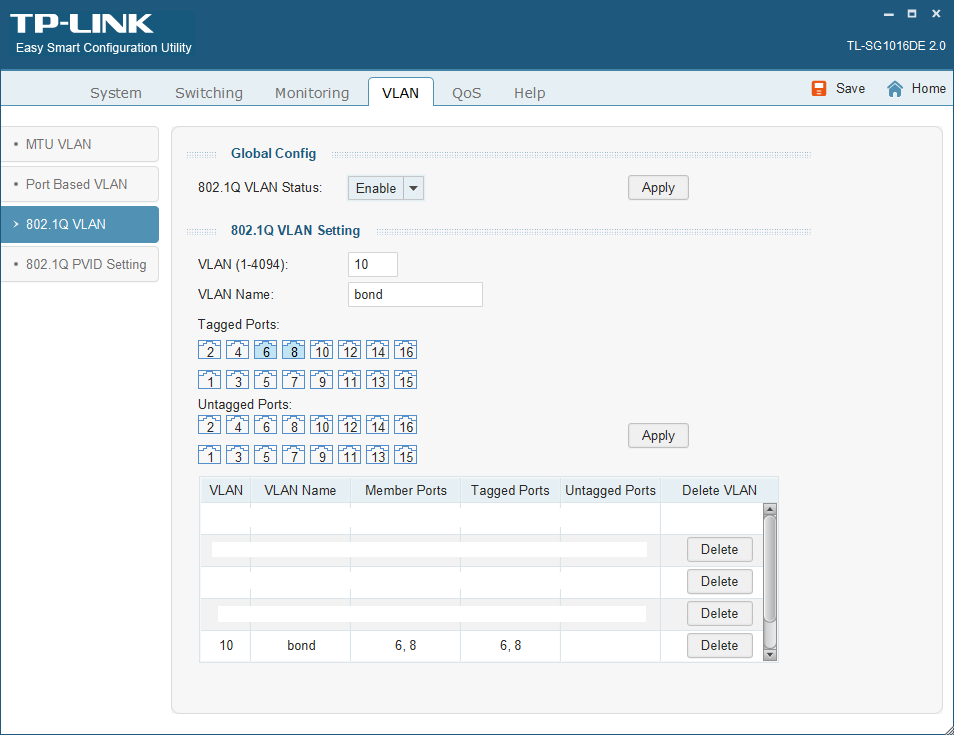This screenshot has width=954, height=735.
Task: Toggle tagged port 1
Action: pyautogui.click(x=209, y=380)
